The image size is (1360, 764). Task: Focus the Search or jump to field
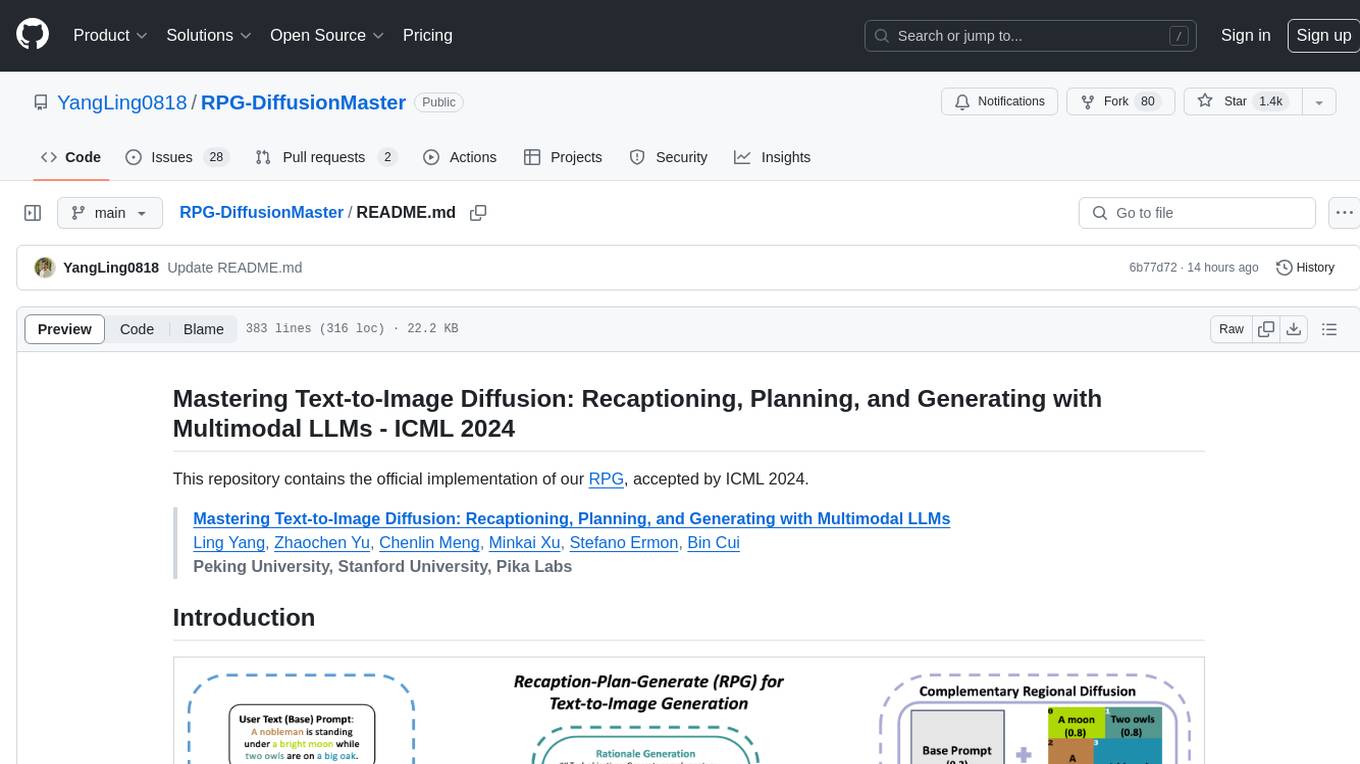pyautogui.click(x=1030, y=36)
